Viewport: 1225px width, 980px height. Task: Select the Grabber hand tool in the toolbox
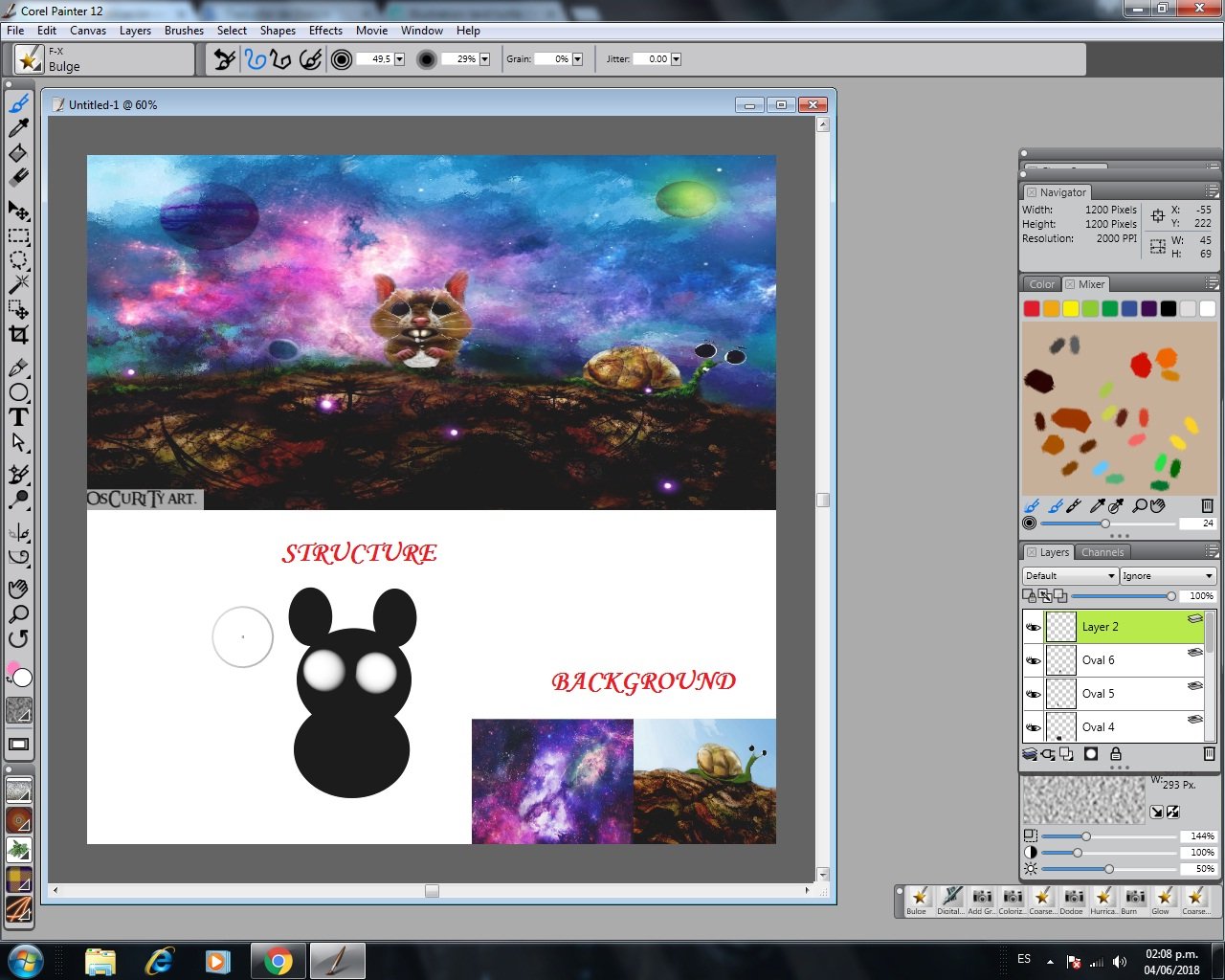[18, 589]
